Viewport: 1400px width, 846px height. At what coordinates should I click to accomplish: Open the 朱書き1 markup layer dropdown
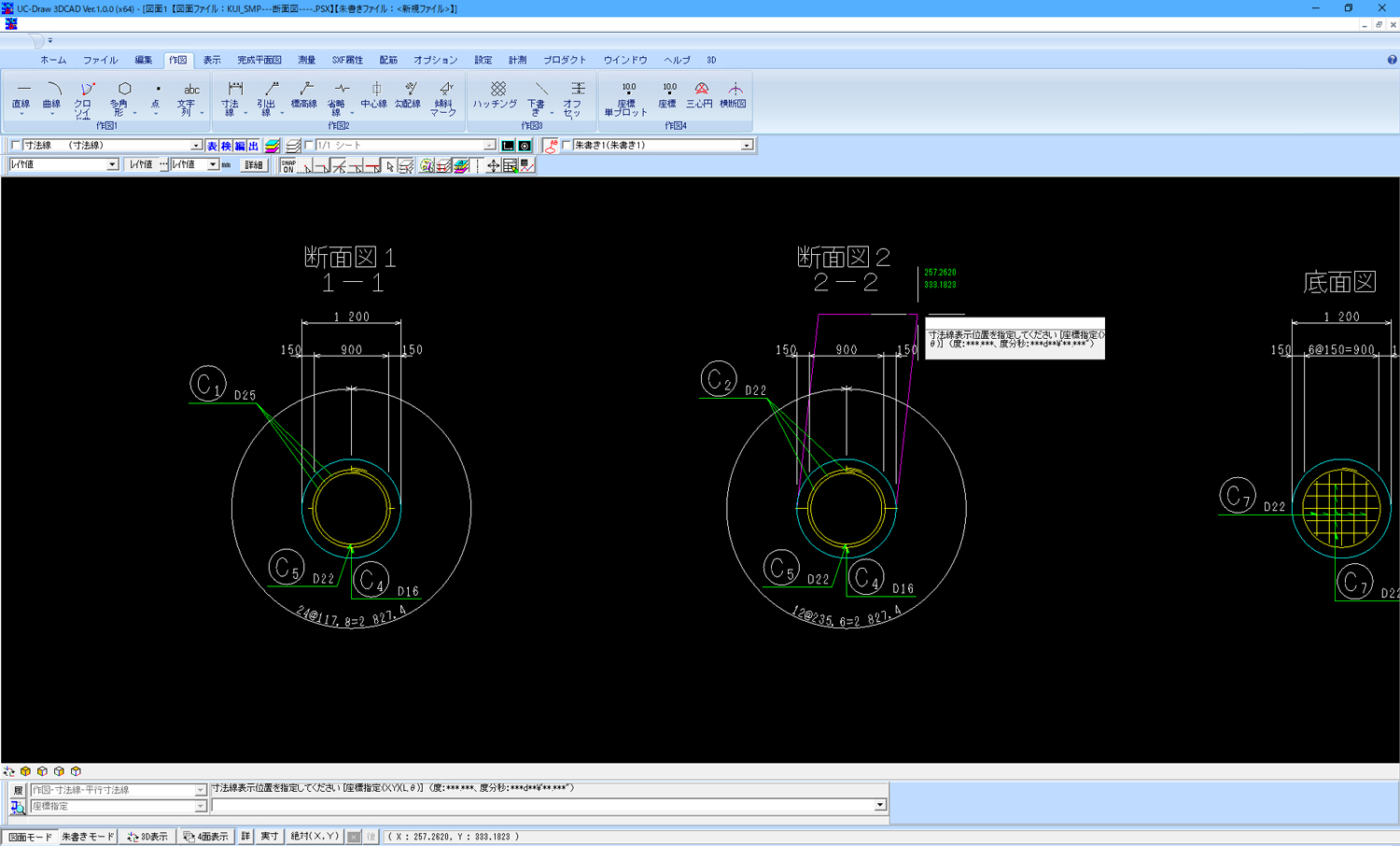click(747, 146)
